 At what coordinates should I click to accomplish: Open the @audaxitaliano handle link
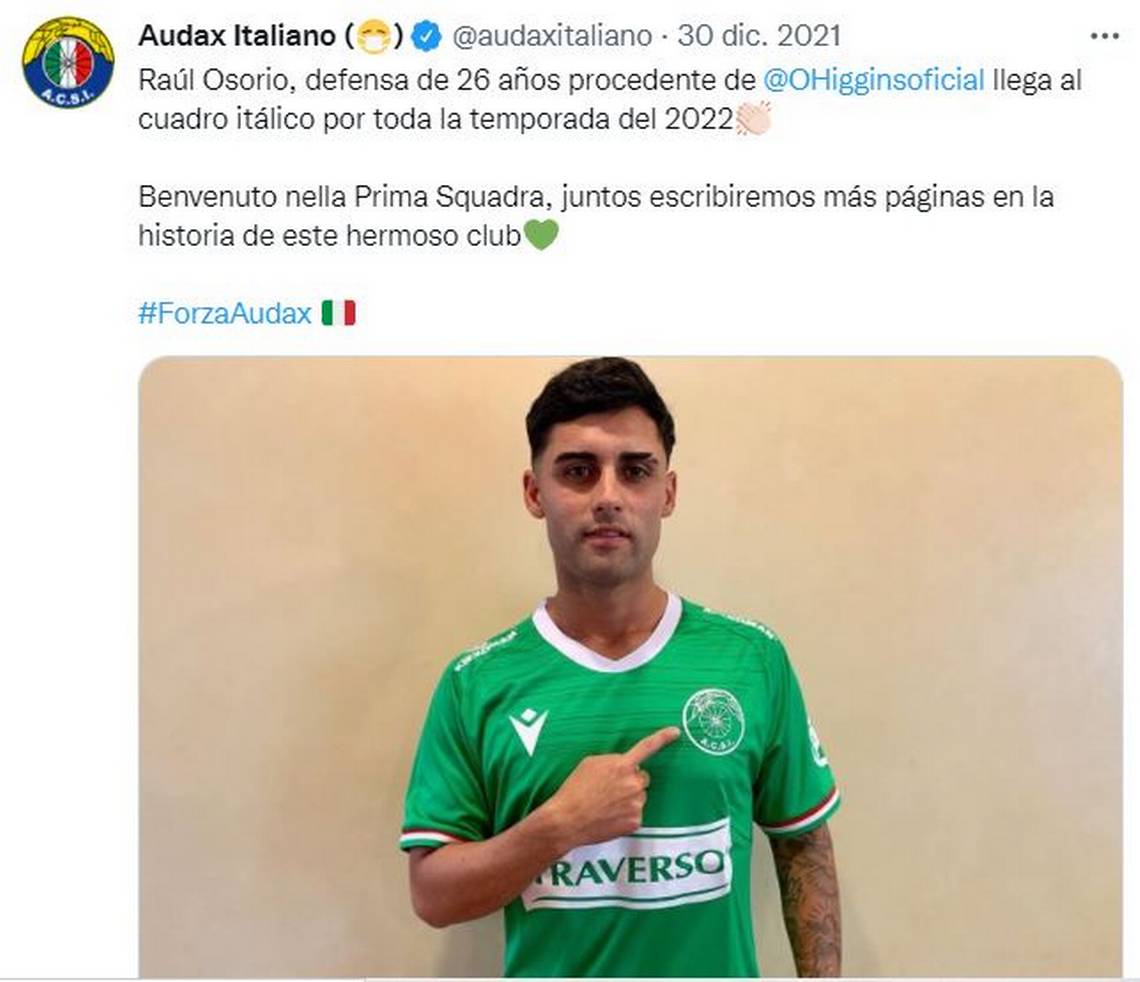tap(553, 36)
